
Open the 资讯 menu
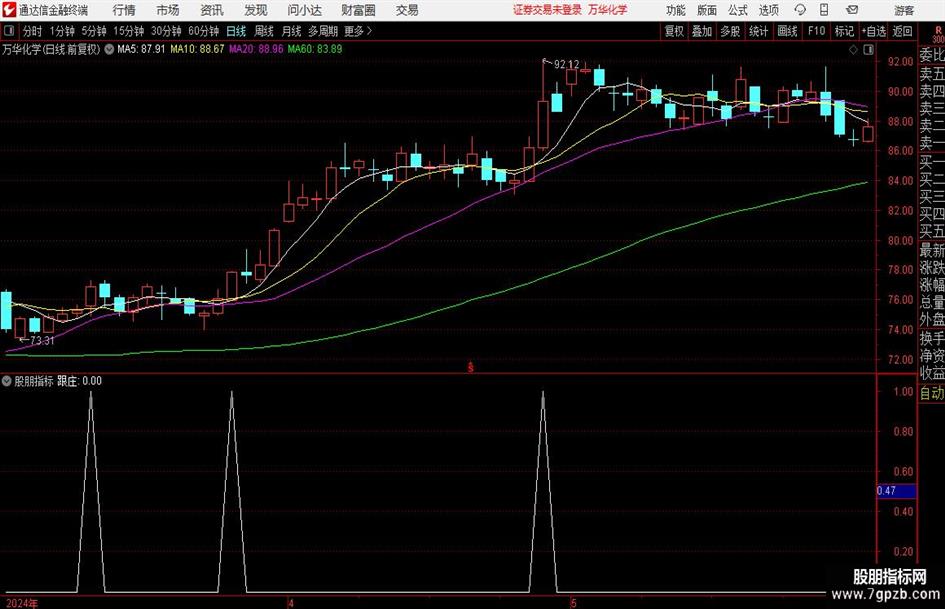(212, 10)
